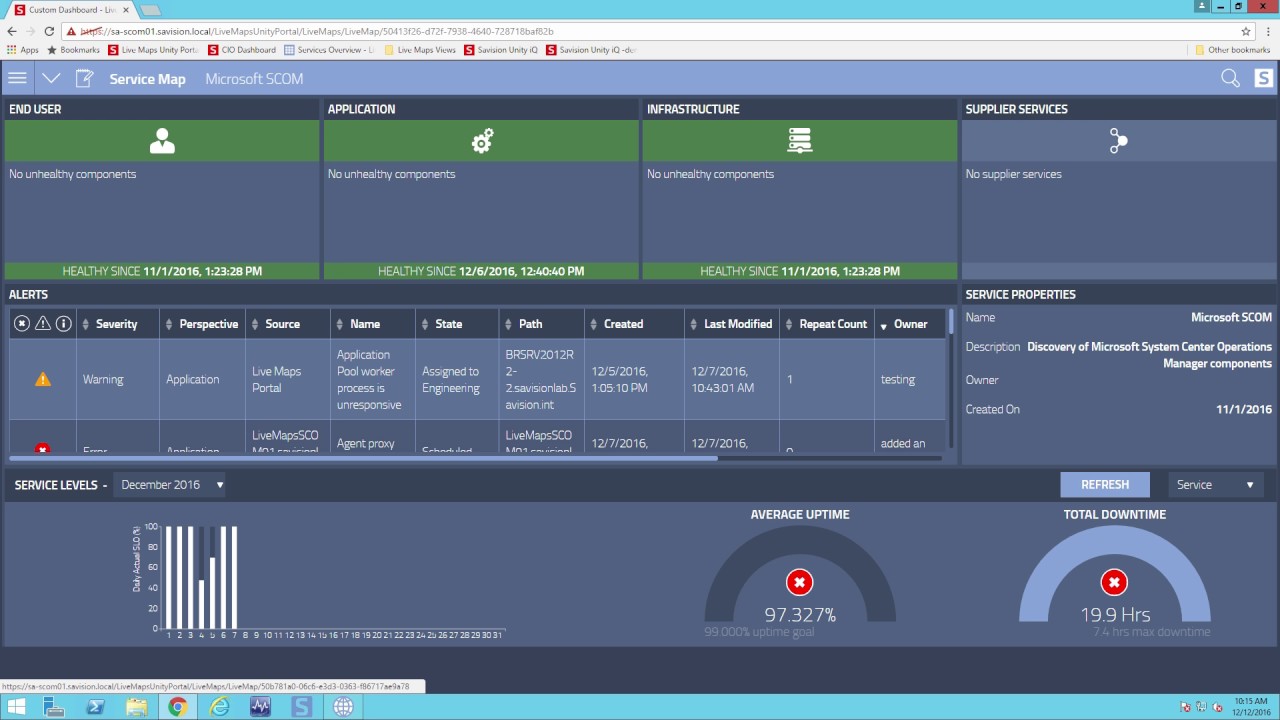Sort alerts by Last Modified column
The height and width of the screenshot is (720, 1280).
click(732, 324)
